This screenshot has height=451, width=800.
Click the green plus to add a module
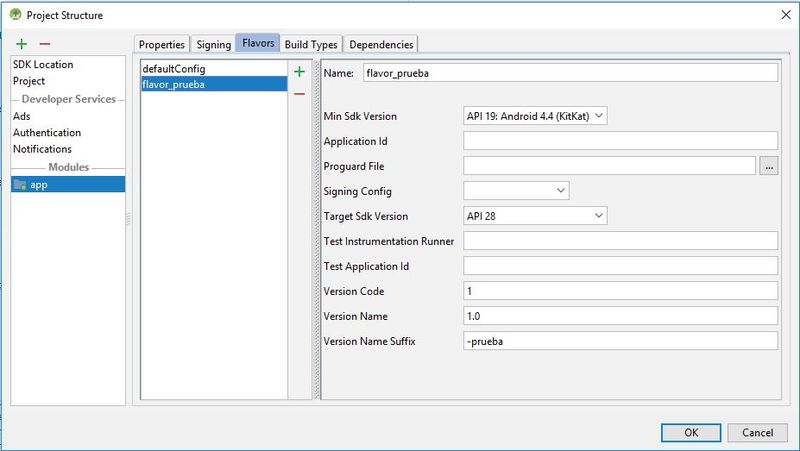point(21,44)
